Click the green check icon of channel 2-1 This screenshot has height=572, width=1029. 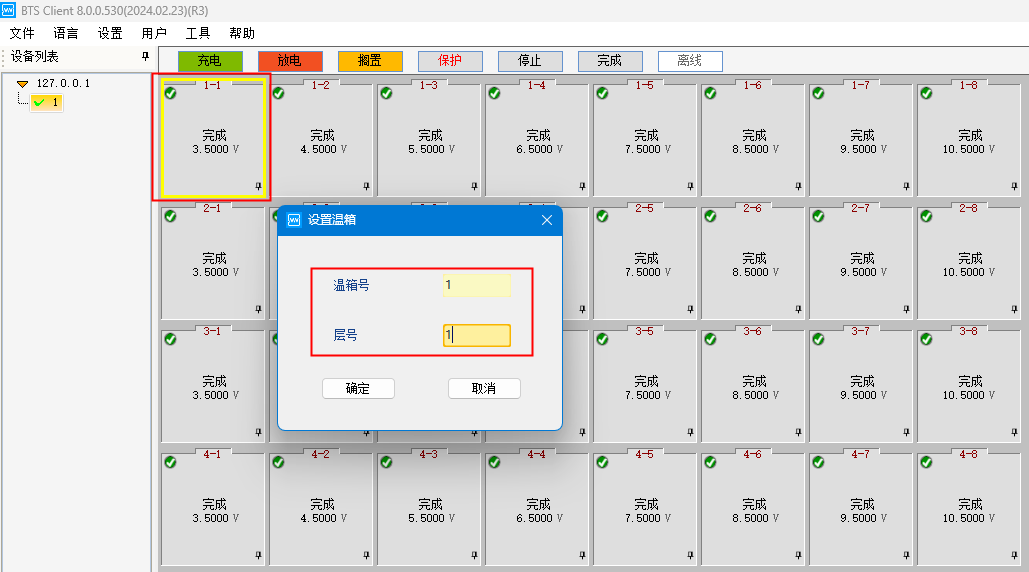[171, 216]
